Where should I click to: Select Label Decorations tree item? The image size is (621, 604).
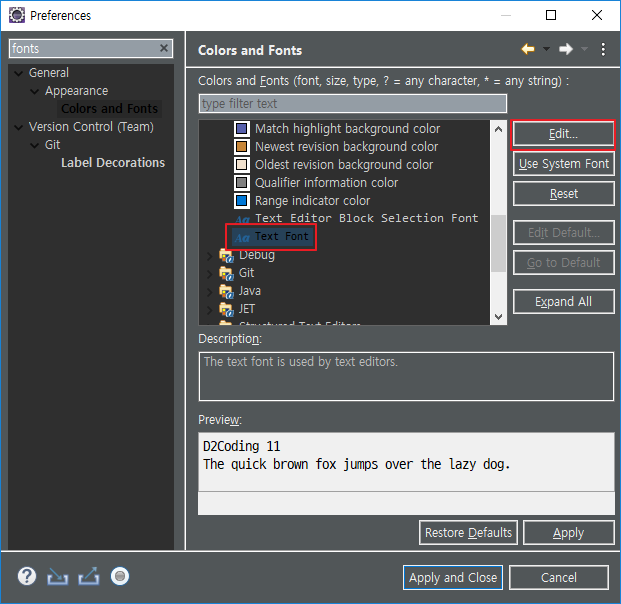click(x=113, y=163)
